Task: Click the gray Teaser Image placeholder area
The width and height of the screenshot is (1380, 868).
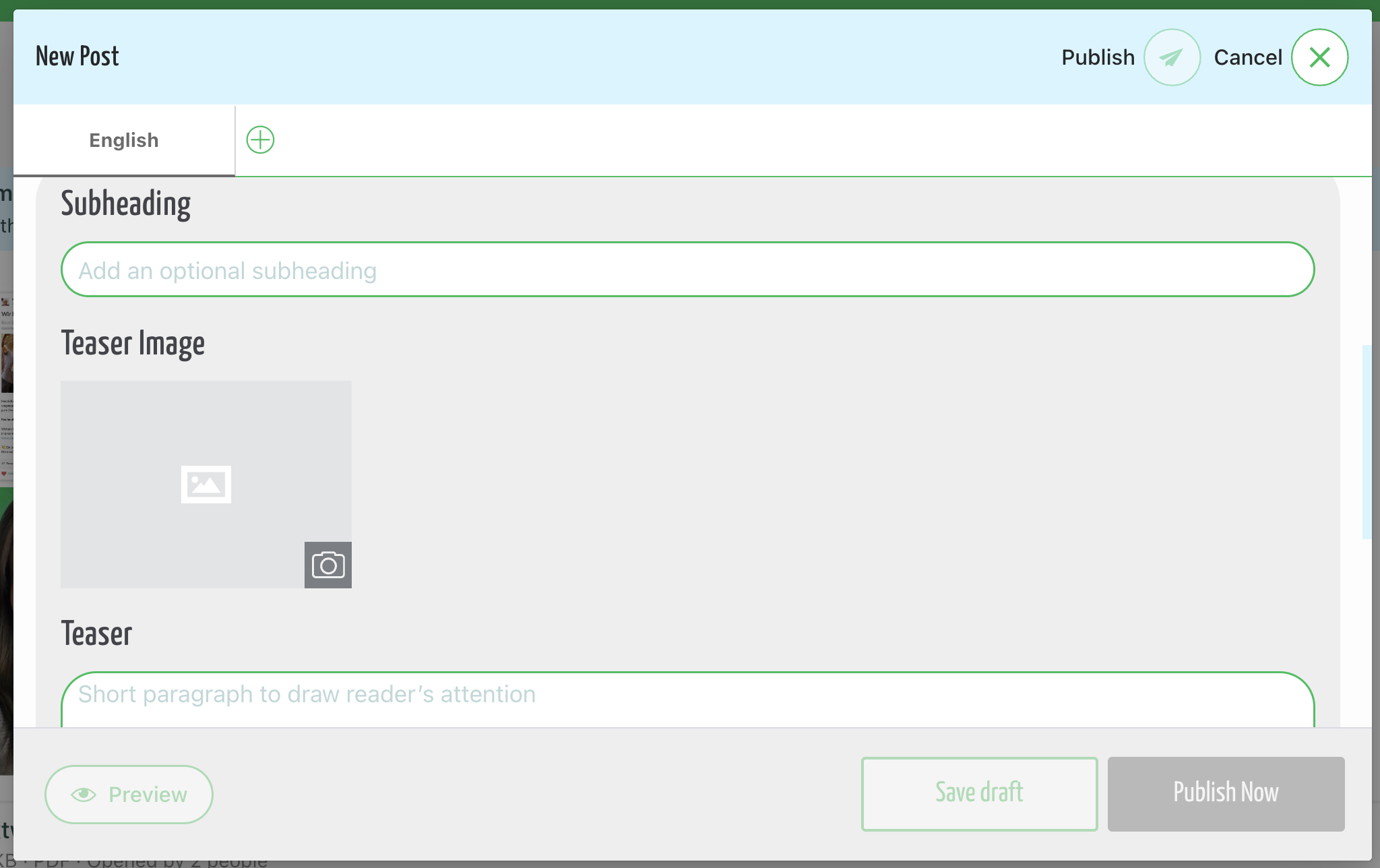Action: (x=206, y=484)
